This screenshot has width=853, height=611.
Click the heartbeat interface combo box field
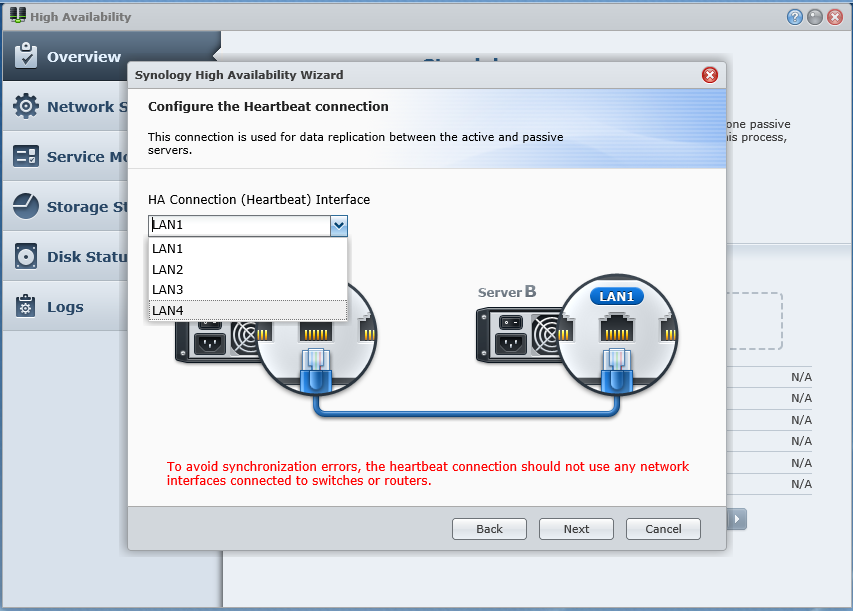point(239,225)
